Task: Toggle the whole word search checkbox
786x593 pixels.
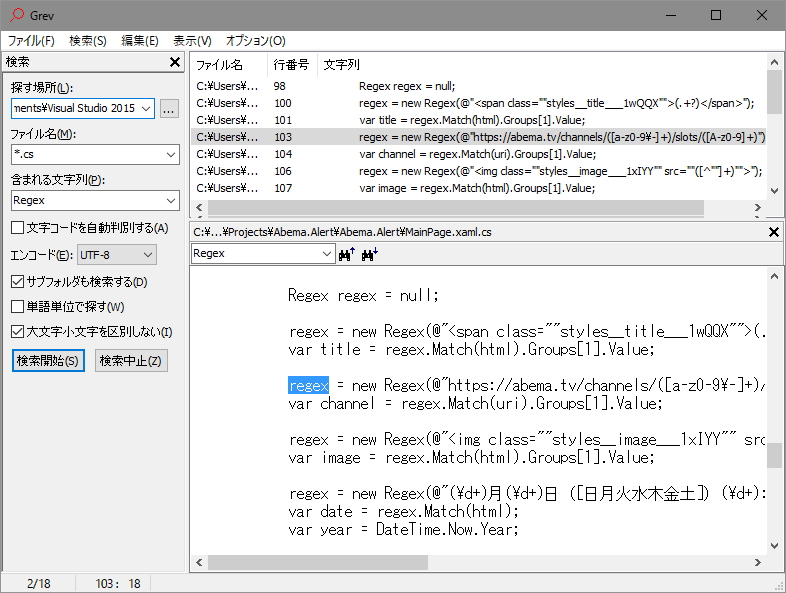Action: coord(18,307)
